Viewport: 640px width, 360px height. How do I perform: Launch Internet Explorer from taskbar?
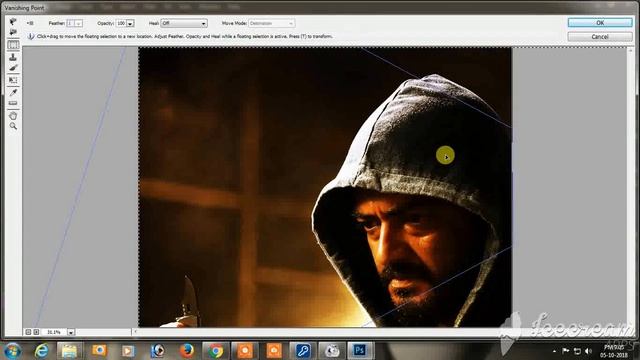pos(41,351)
